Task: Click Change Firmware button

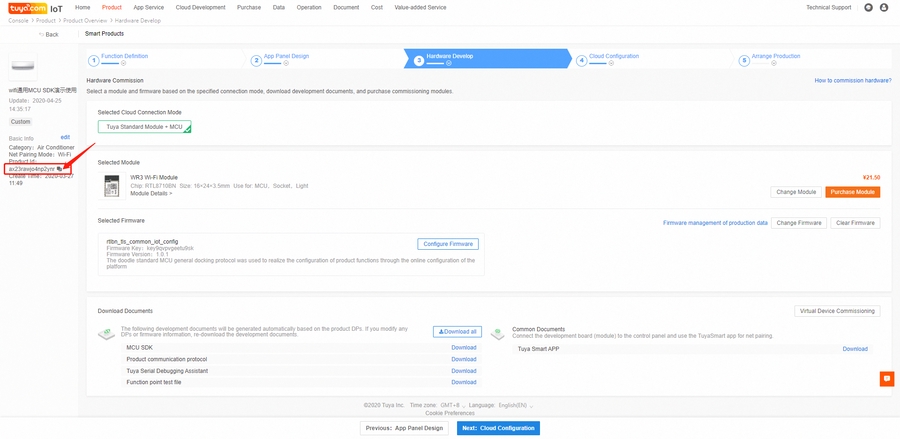Action: (x=799, y=223)
